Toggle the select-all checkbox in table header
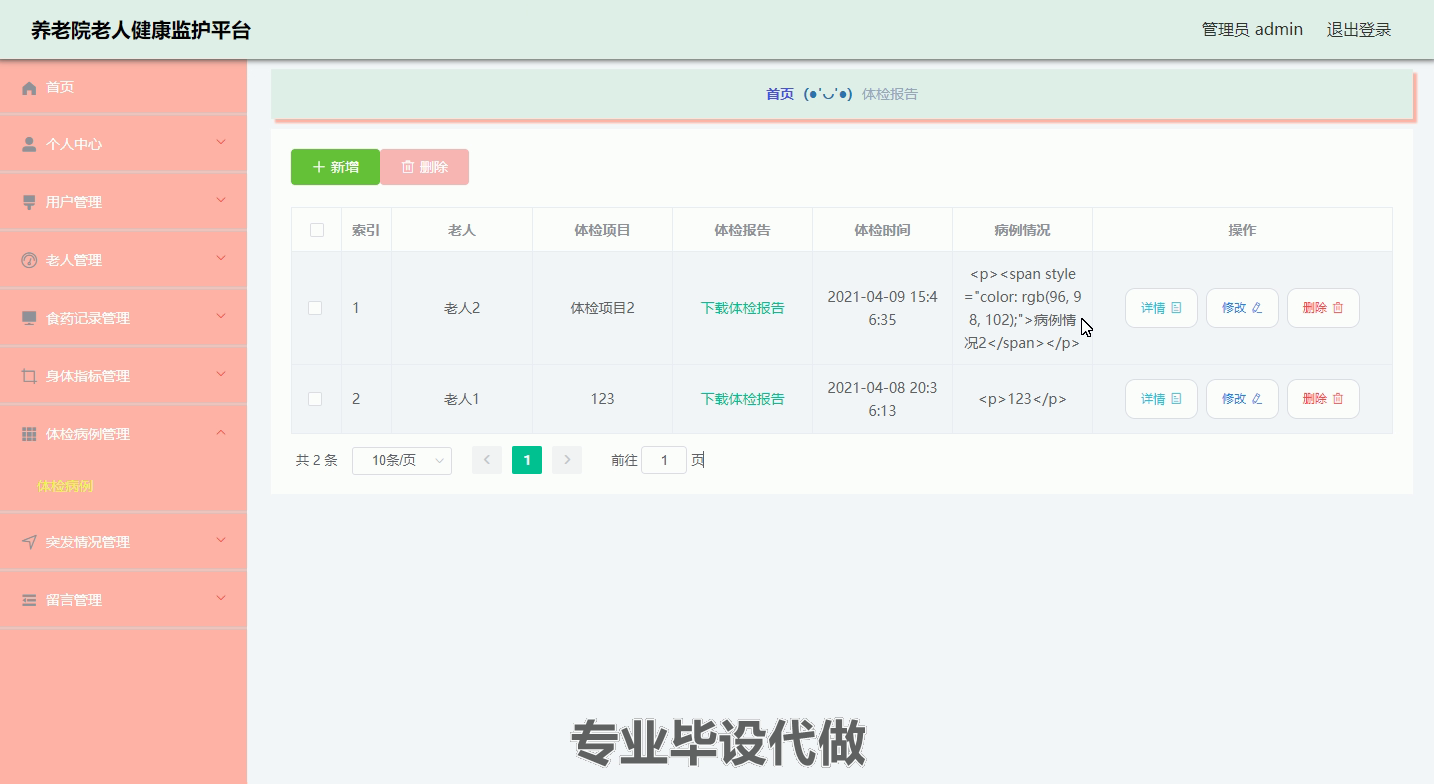This screenshot has height=784, width=1434. coord(317,230)
